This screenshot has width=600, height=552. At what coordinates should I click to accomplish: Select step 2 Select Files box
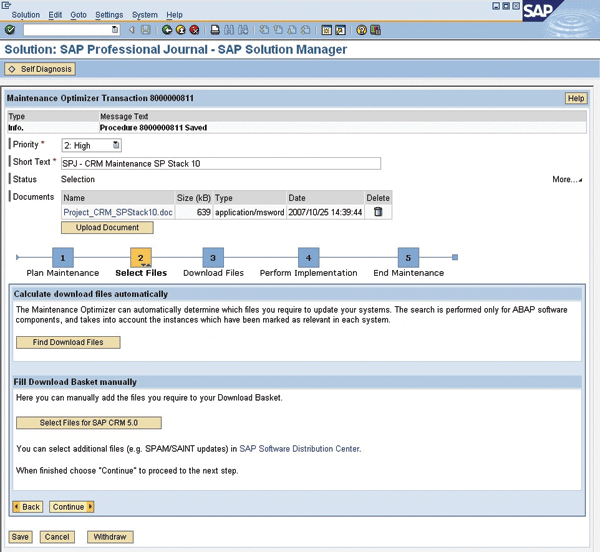[141, 257]
